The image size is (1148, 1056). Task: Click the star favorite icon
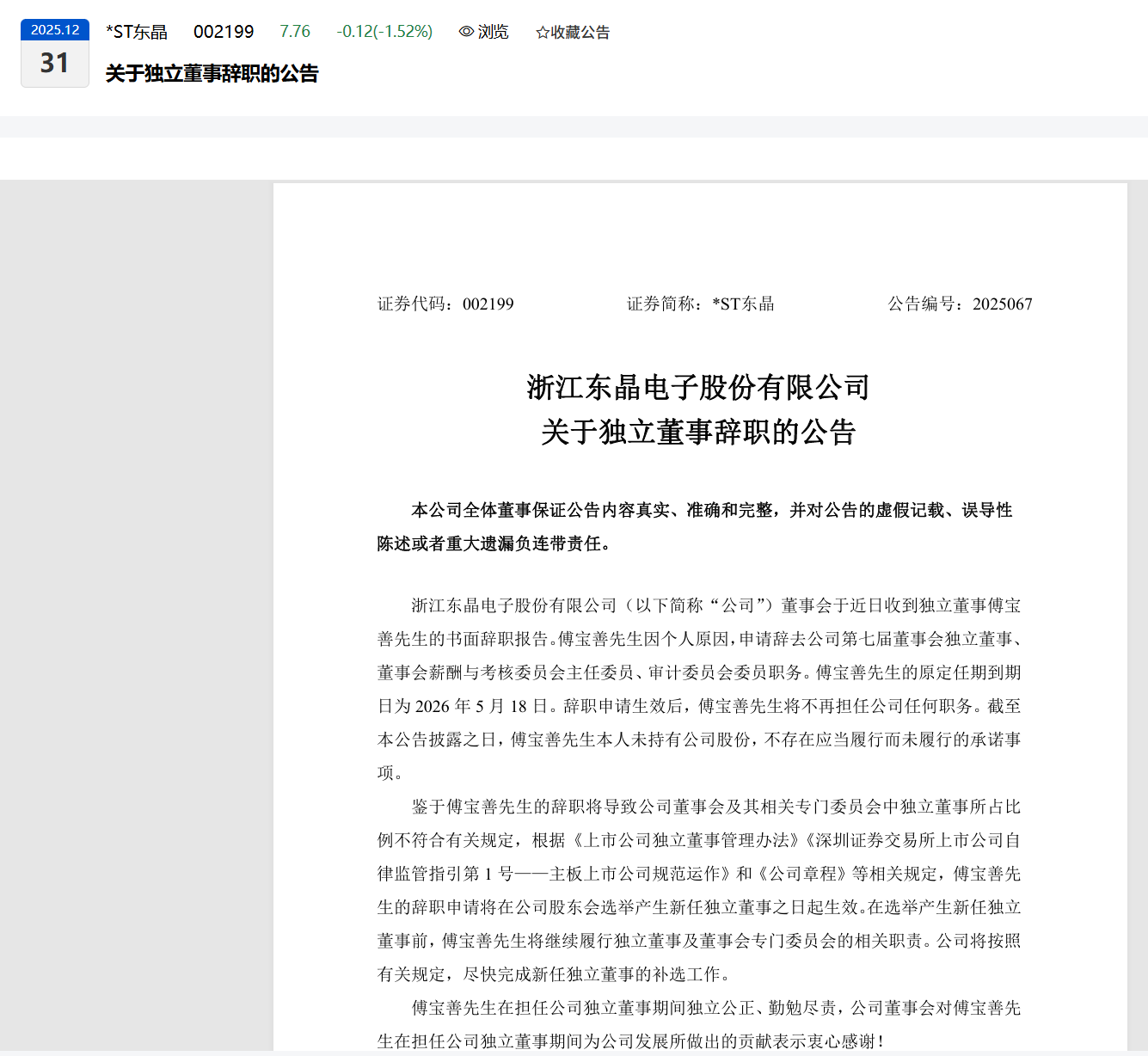(x=543, y=33)
